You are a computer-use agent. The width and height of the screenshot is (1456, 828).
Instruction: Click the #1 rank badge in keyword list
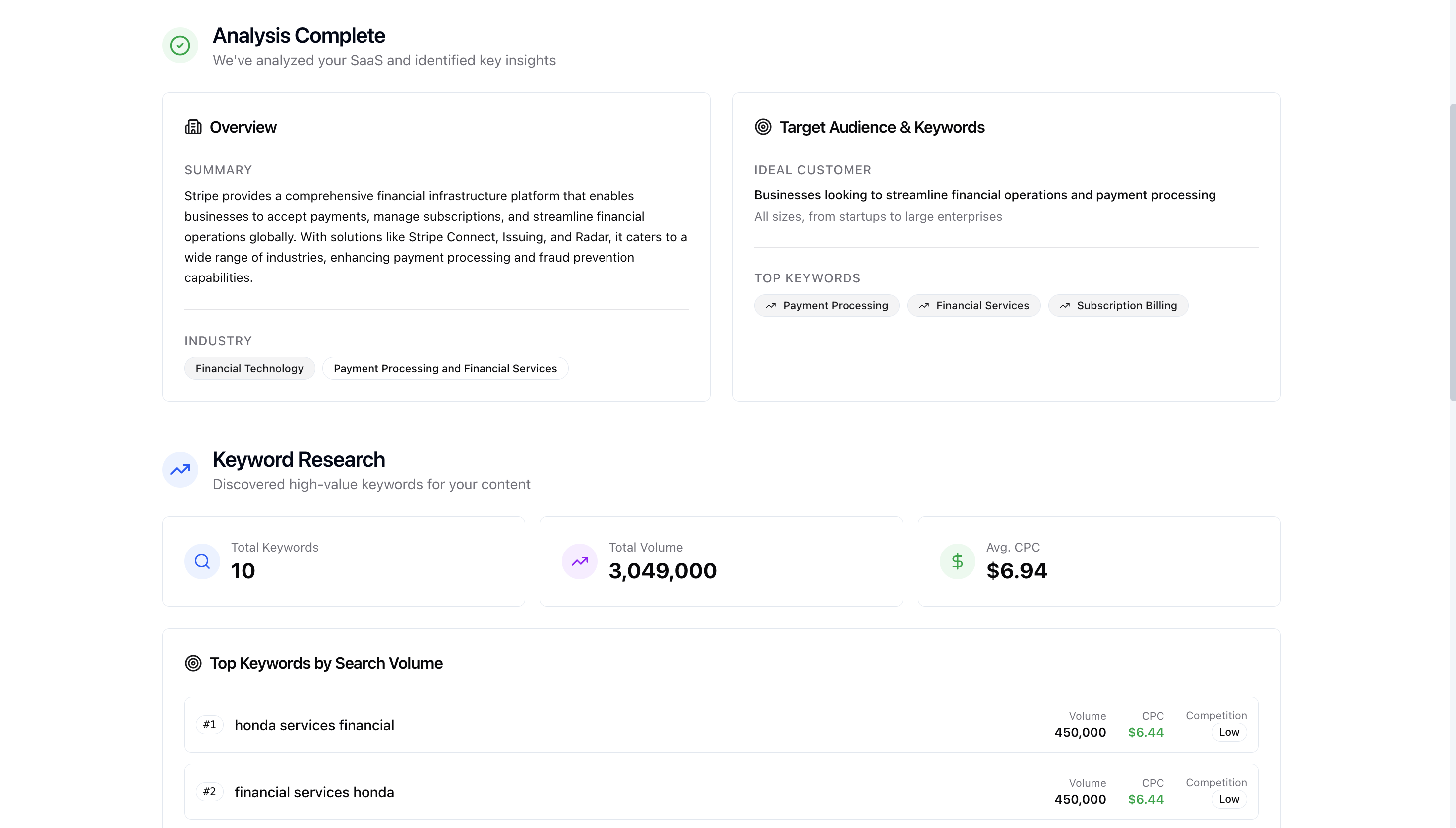209,724
